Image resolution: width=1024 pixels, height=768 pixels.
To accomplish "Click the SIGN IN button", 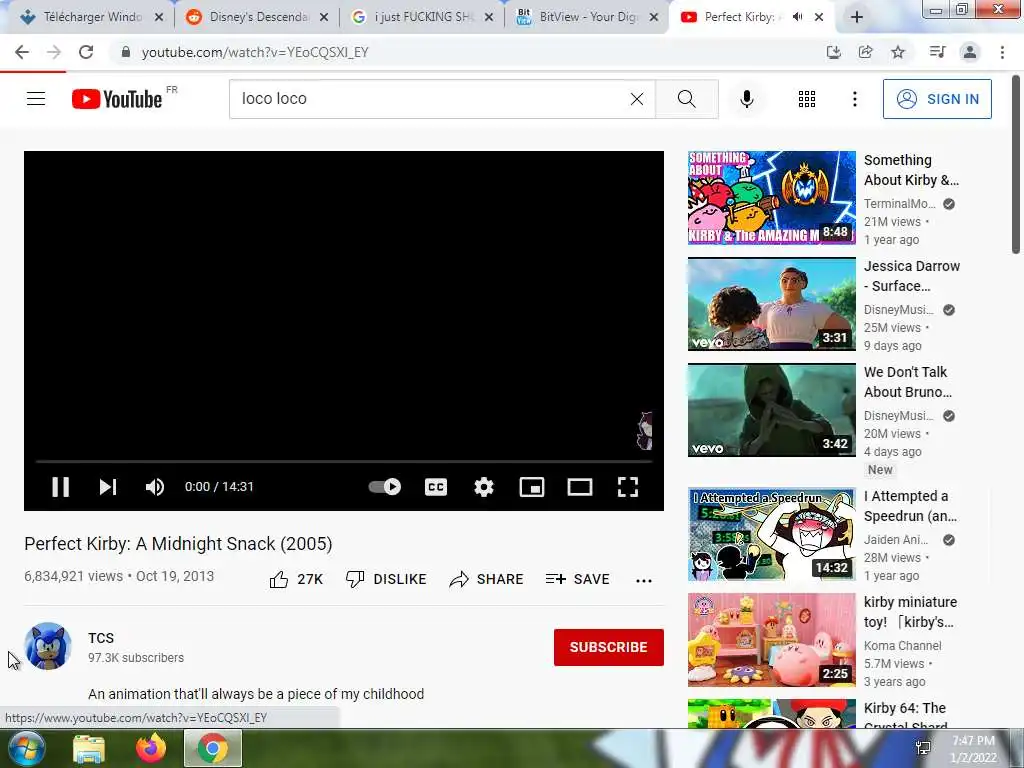I will pyautogui.click(x=937, y=99).
